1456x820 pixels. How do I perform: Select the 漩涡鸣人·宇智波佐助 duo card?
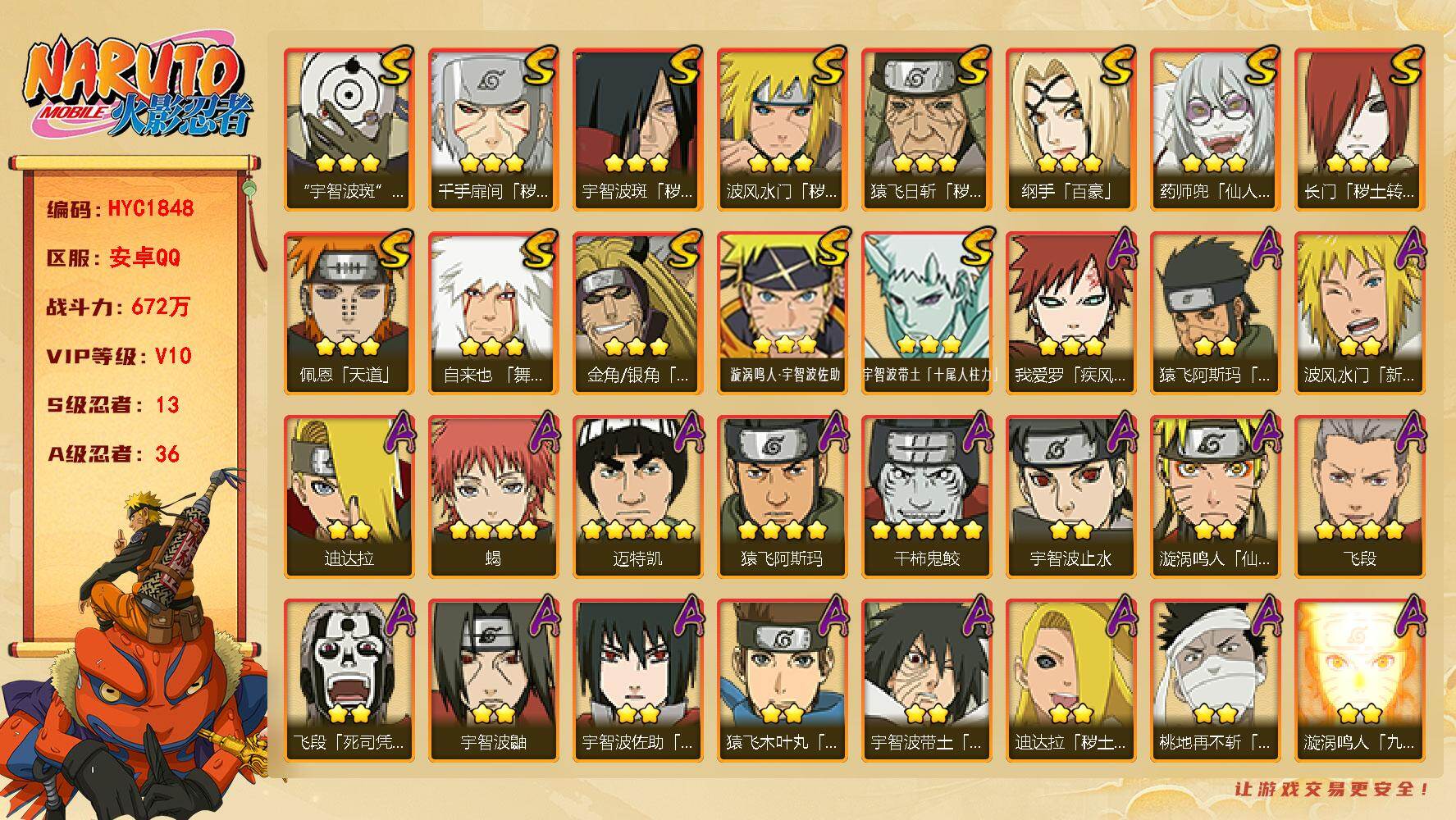tap(782, 313)
